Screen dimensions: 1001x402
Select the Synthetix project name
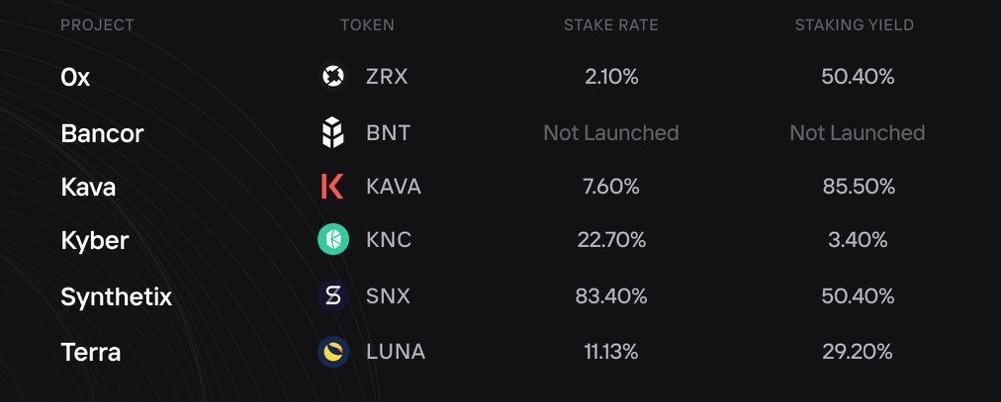coord(116,297)
